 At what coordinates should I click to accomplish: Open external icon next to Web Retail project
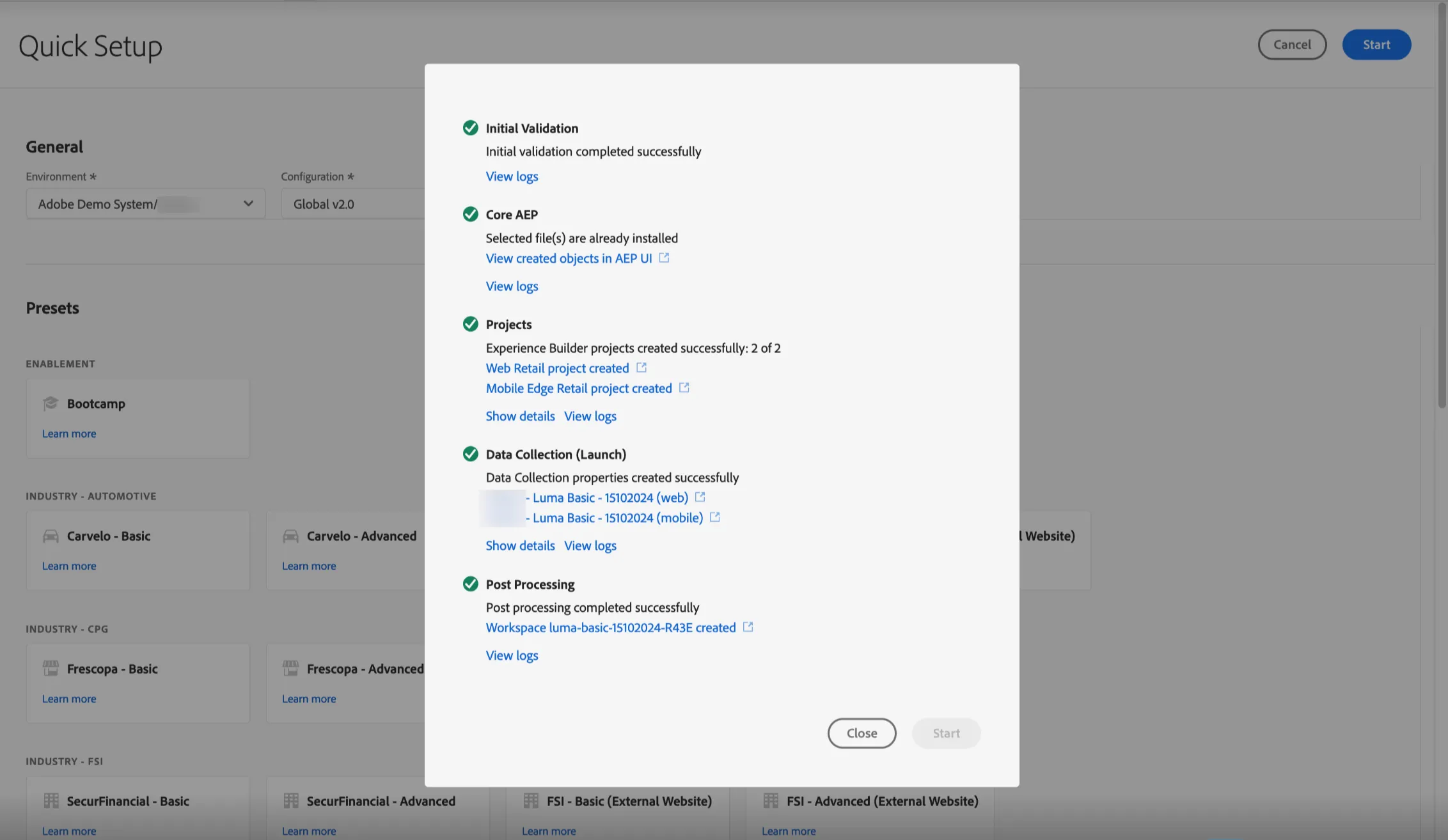641,368
